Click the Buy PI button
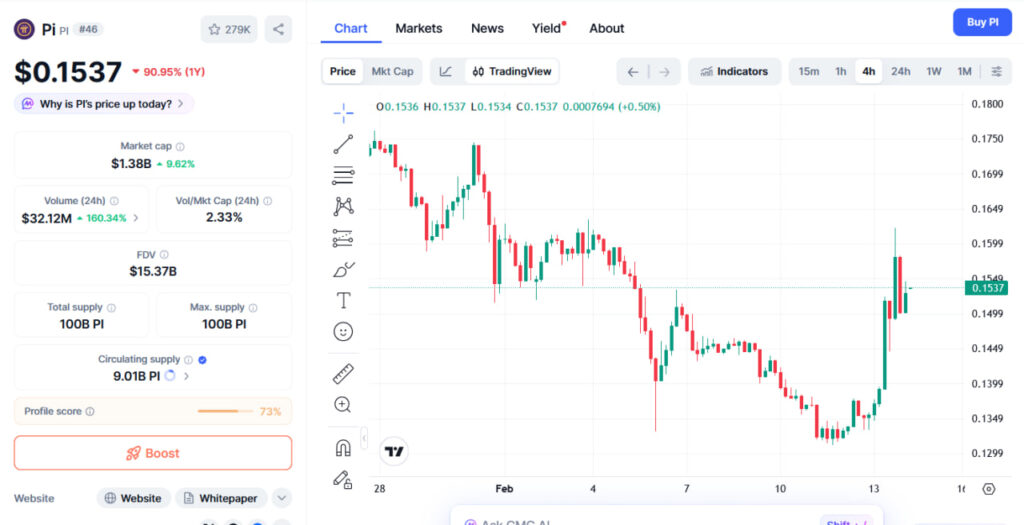1024x525 pixels. click(x=982, y=22)
